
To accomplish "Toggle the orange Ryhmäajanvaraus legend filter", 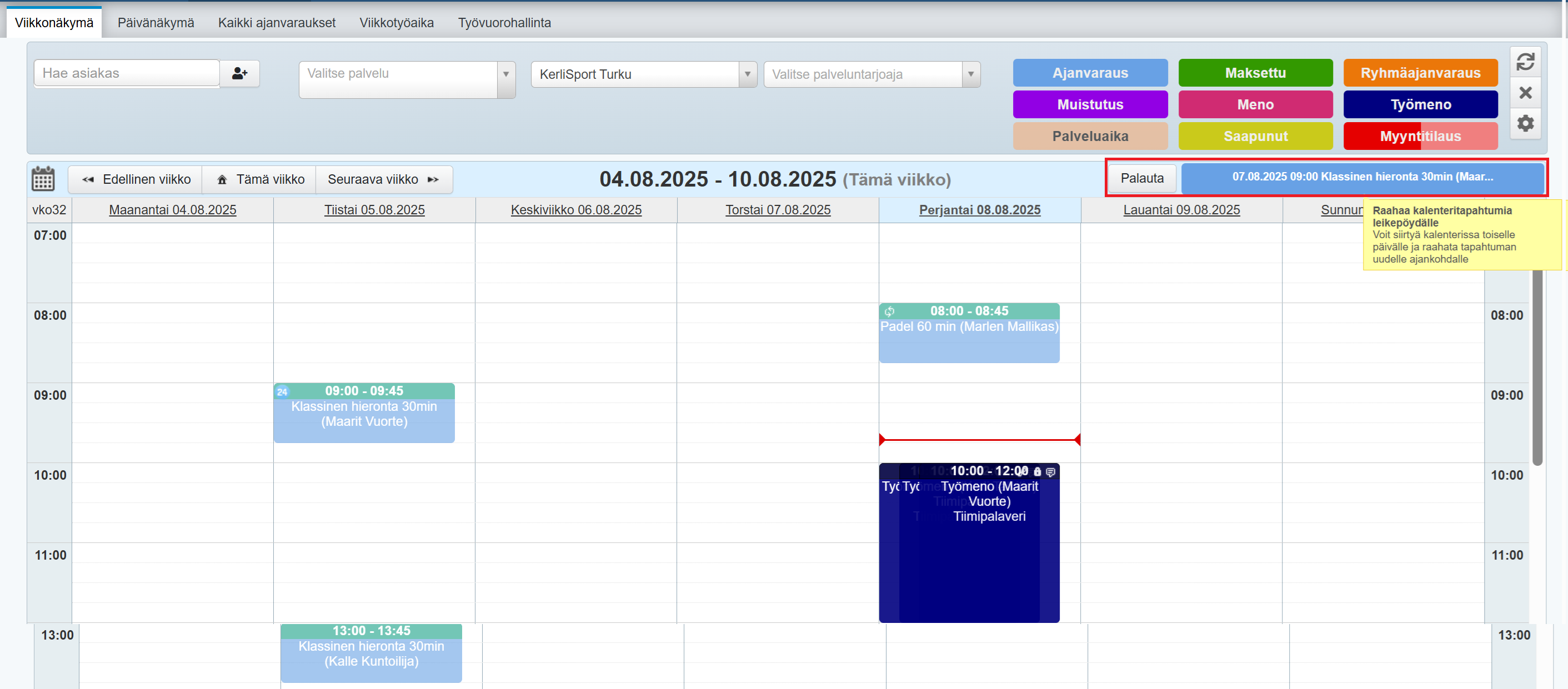I will tap(1420, 73).
